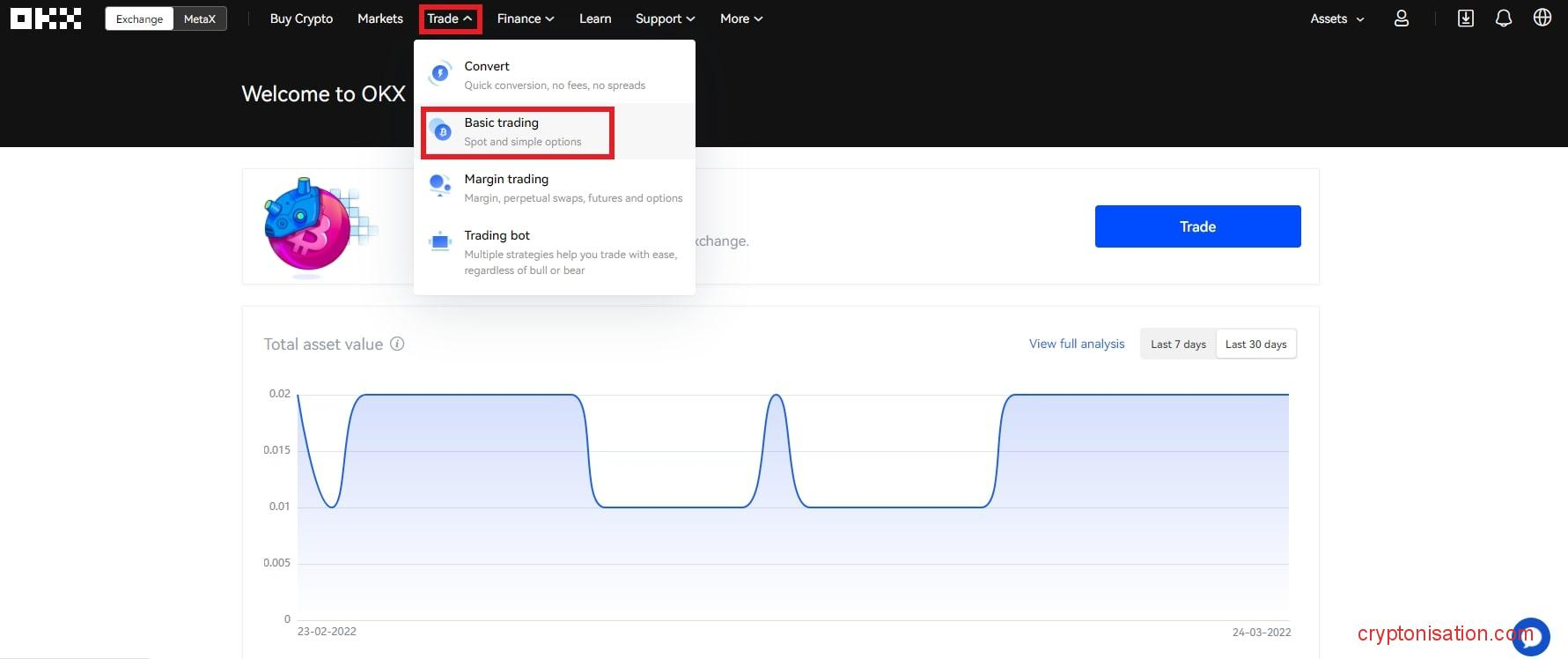Click the globe language icon
1568x659 pixels.
pos(1542,19)
